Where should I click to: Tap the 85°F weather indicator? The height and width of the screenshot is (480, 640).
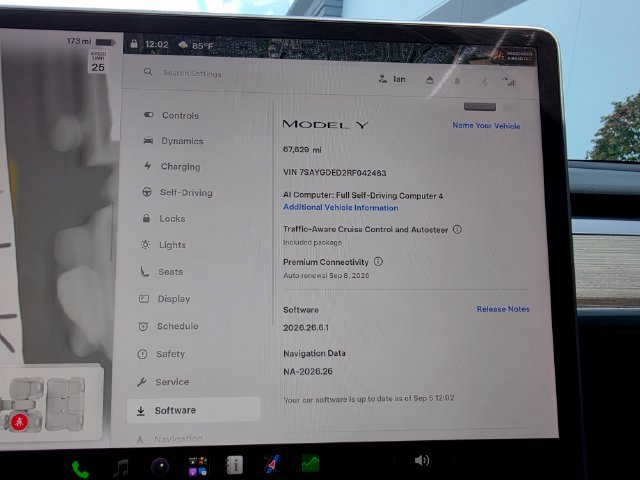tap(196, 45)
